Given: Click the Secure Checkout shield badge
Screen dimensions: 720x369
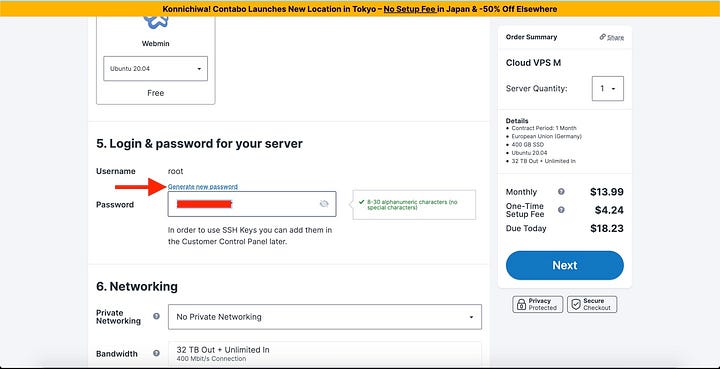Looking at the screenshot, I should [592, 304].
